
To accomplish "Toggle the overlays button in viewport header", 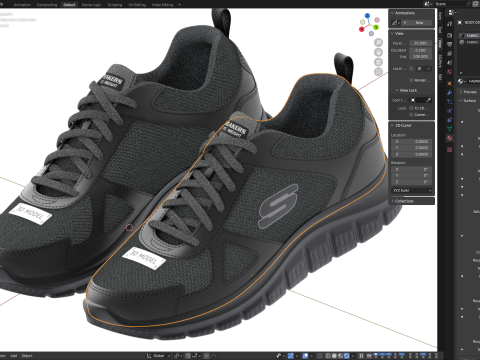I will pyautogui.click(x=304, y=356).
